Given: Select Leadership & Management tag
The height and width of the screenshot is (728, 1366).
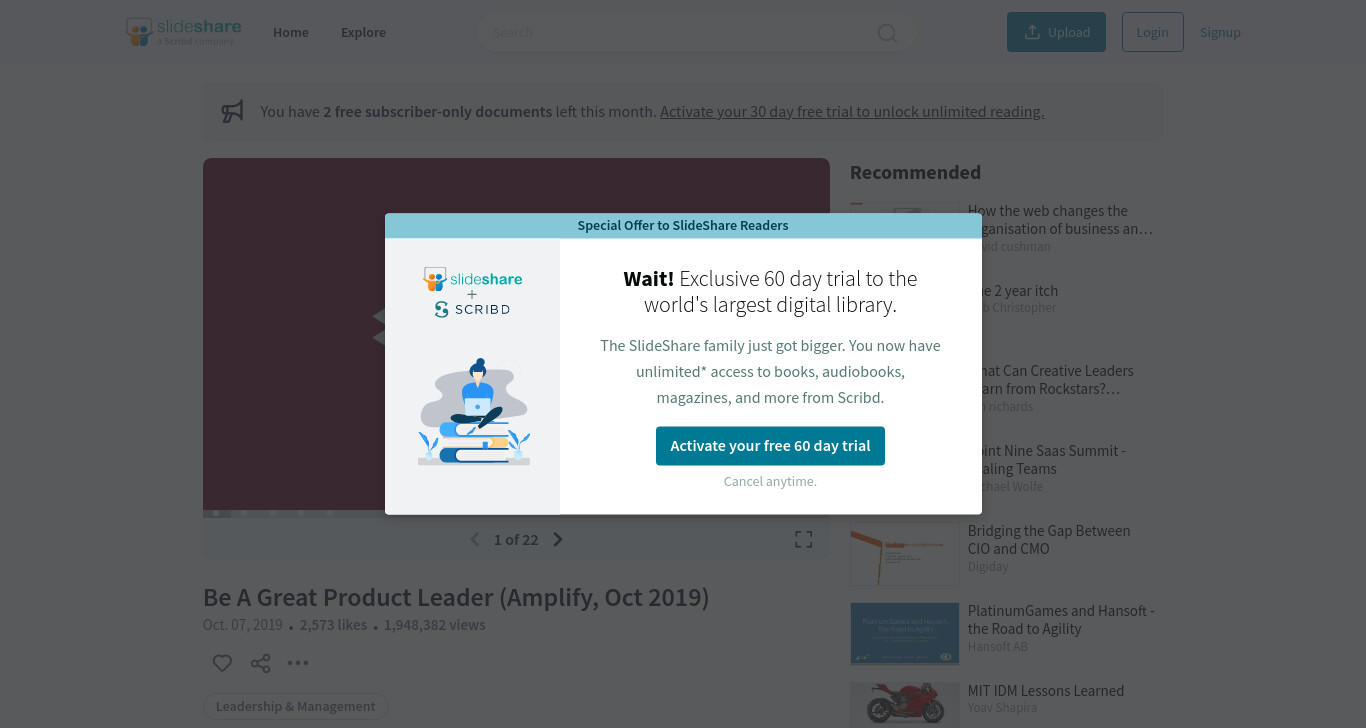Looking at the screenshot, I should pyautogui.click(x=295, y=706).
